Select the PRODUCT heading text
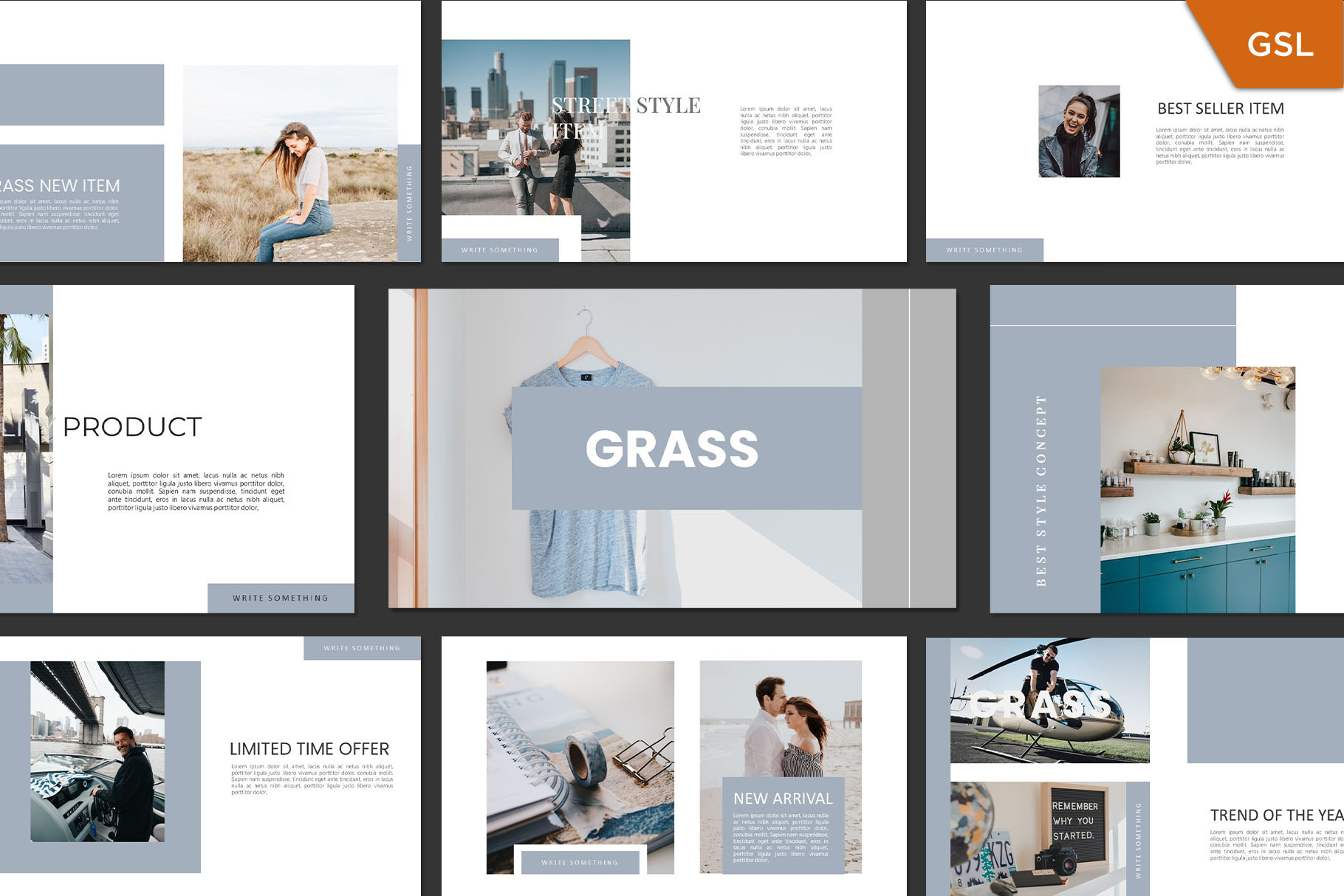 coord(132,427)
